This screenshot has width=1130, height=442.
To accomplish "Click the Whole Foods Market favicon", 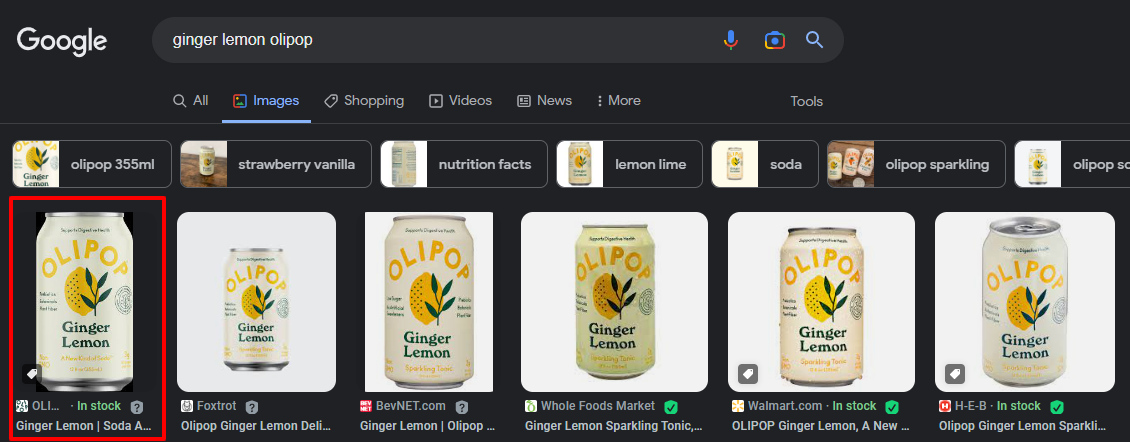I will point(531,406).
